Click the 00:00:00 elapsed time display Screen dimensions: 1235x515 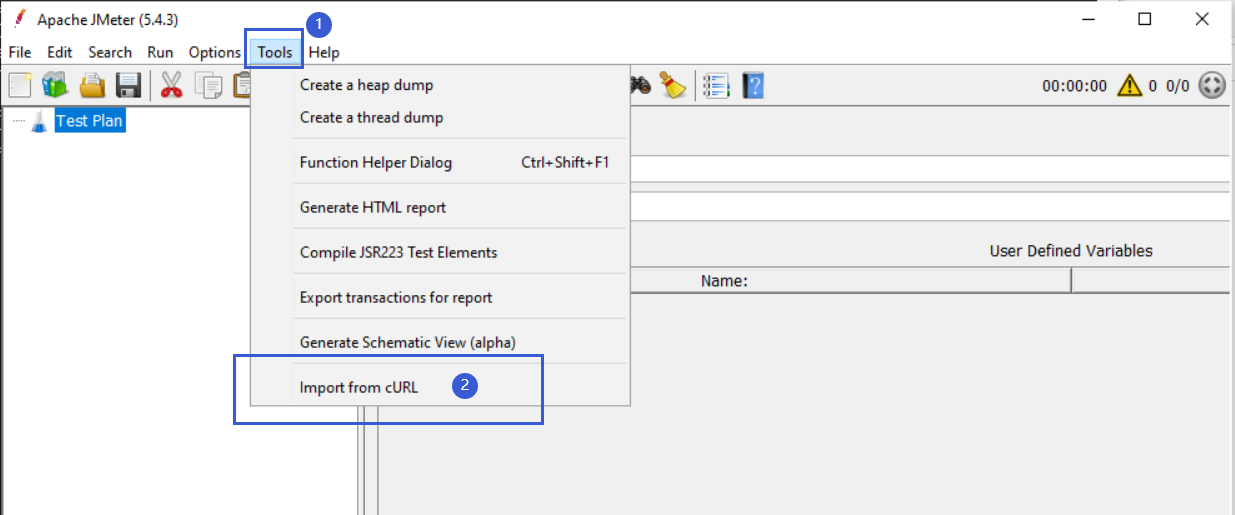click(1074, 86)
